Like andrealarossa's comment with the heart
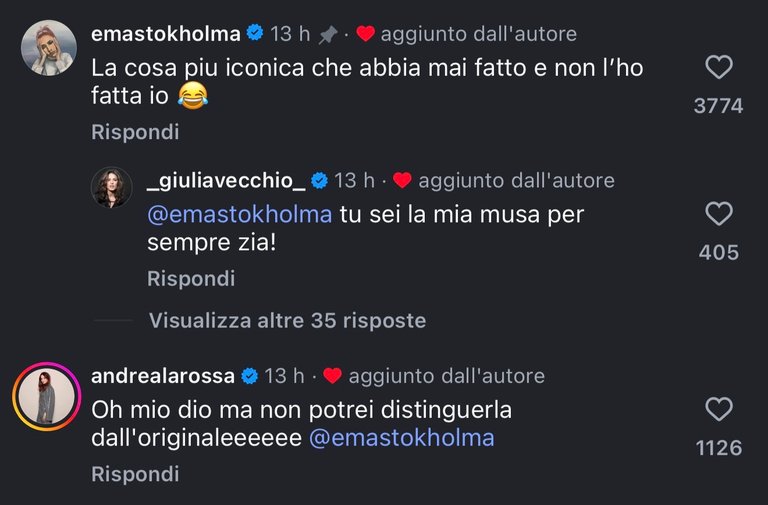 (x=718, y=409)
